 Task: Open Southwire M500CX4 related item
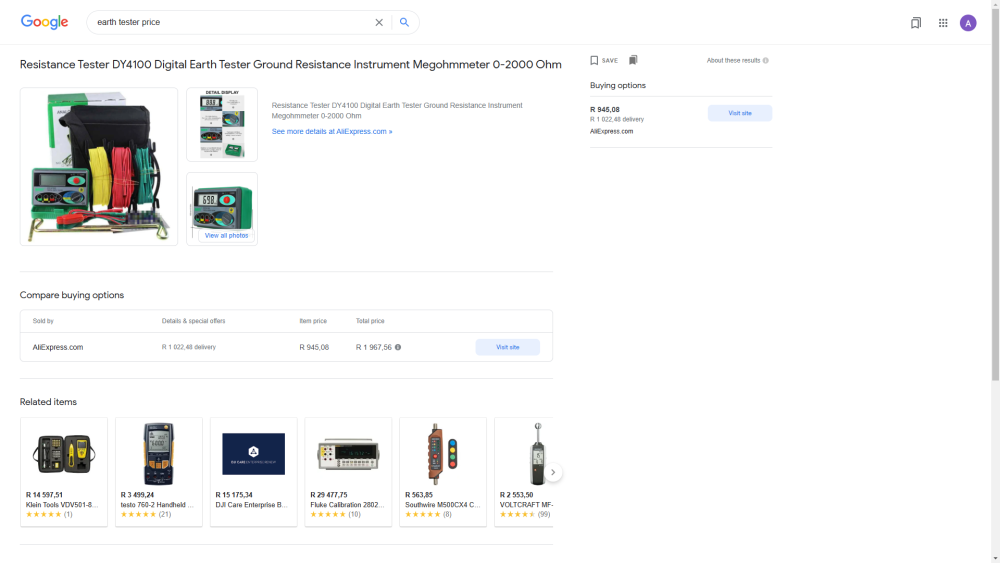443,472
